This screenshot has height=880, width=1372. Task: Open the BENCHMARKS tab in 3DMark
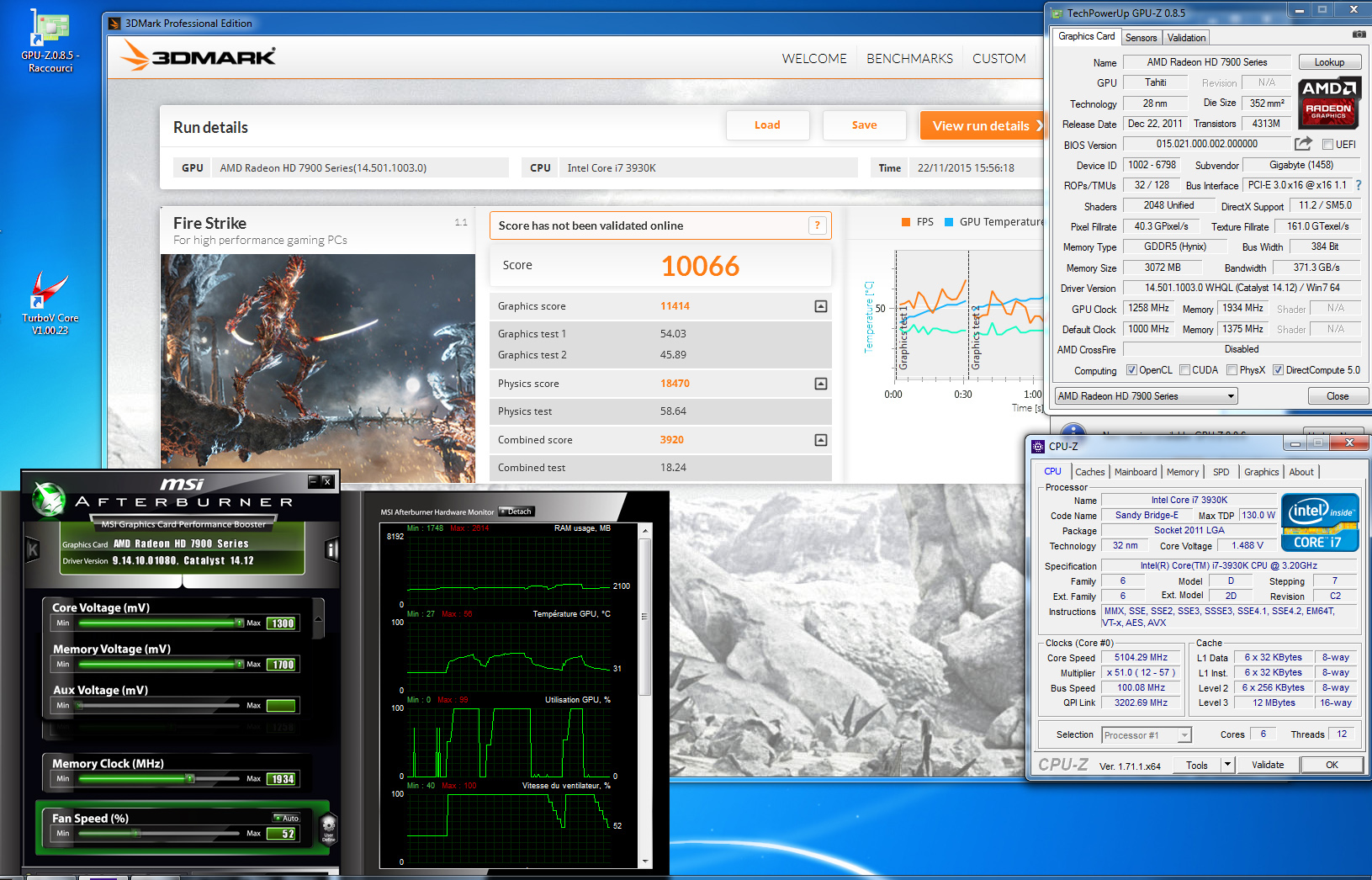point(909,59)
